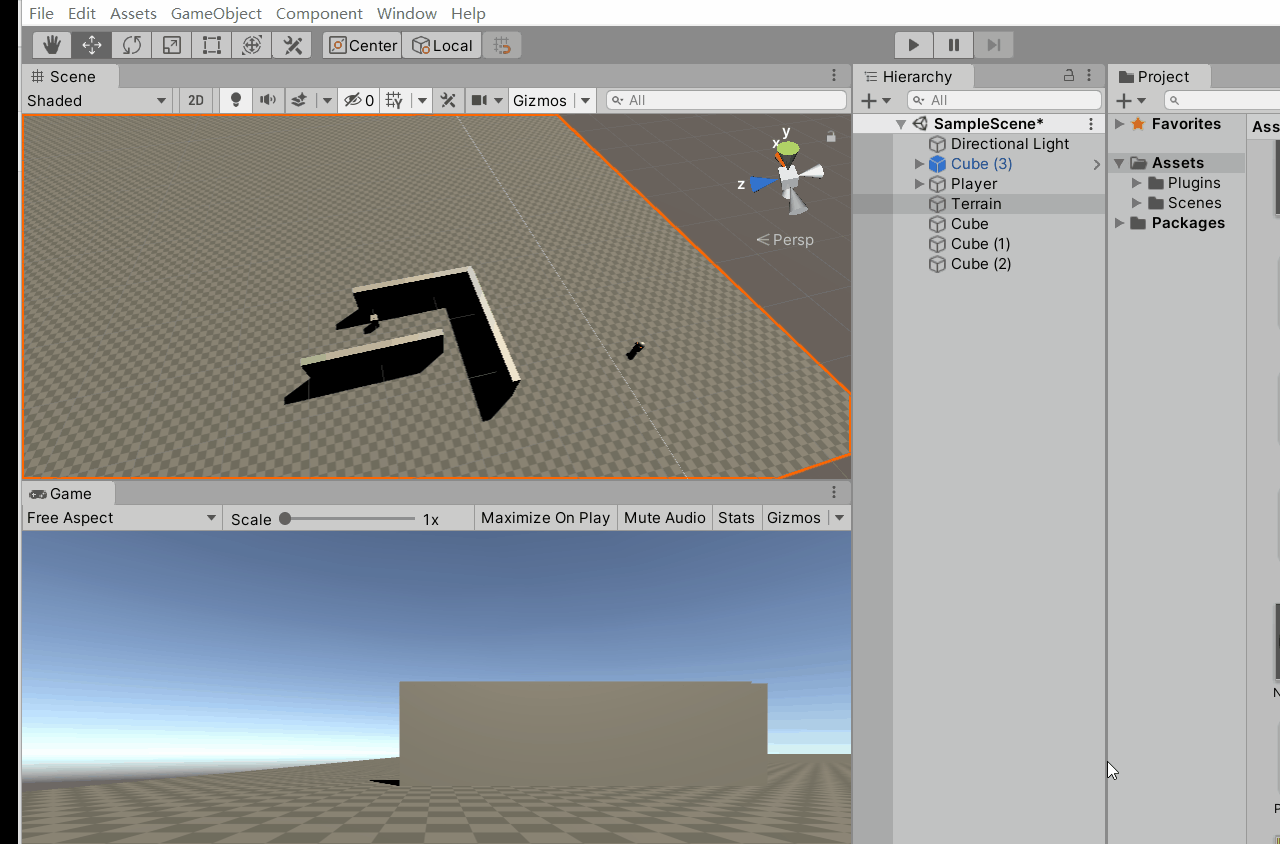
Task: Open the Free Aspect dropdown
Action: tap(121, 518)
